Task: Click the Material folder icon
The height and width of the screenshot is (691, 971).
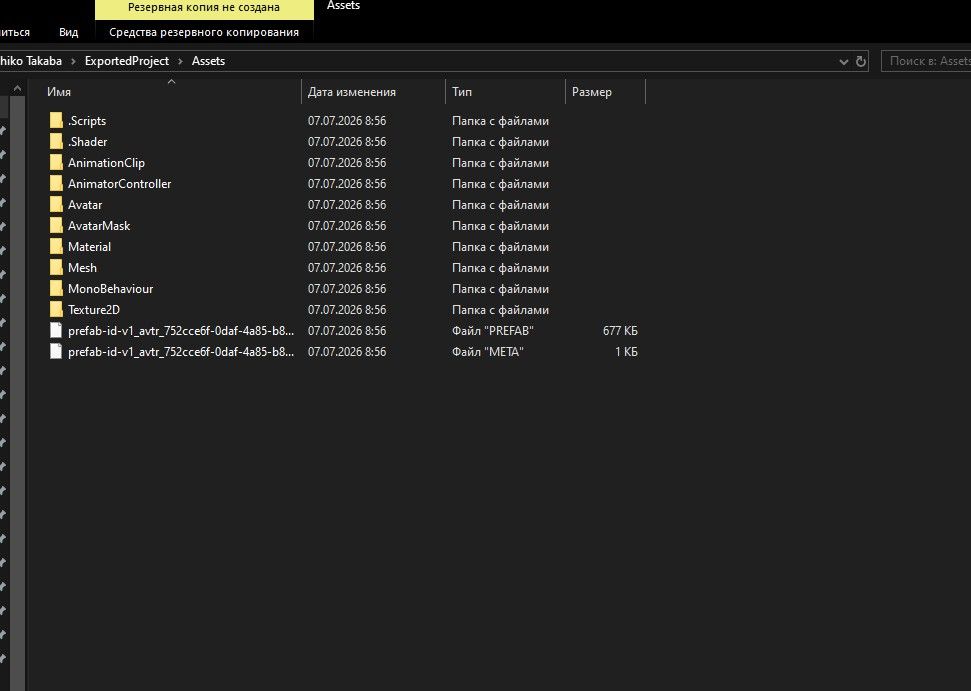Action: [56, 247]
